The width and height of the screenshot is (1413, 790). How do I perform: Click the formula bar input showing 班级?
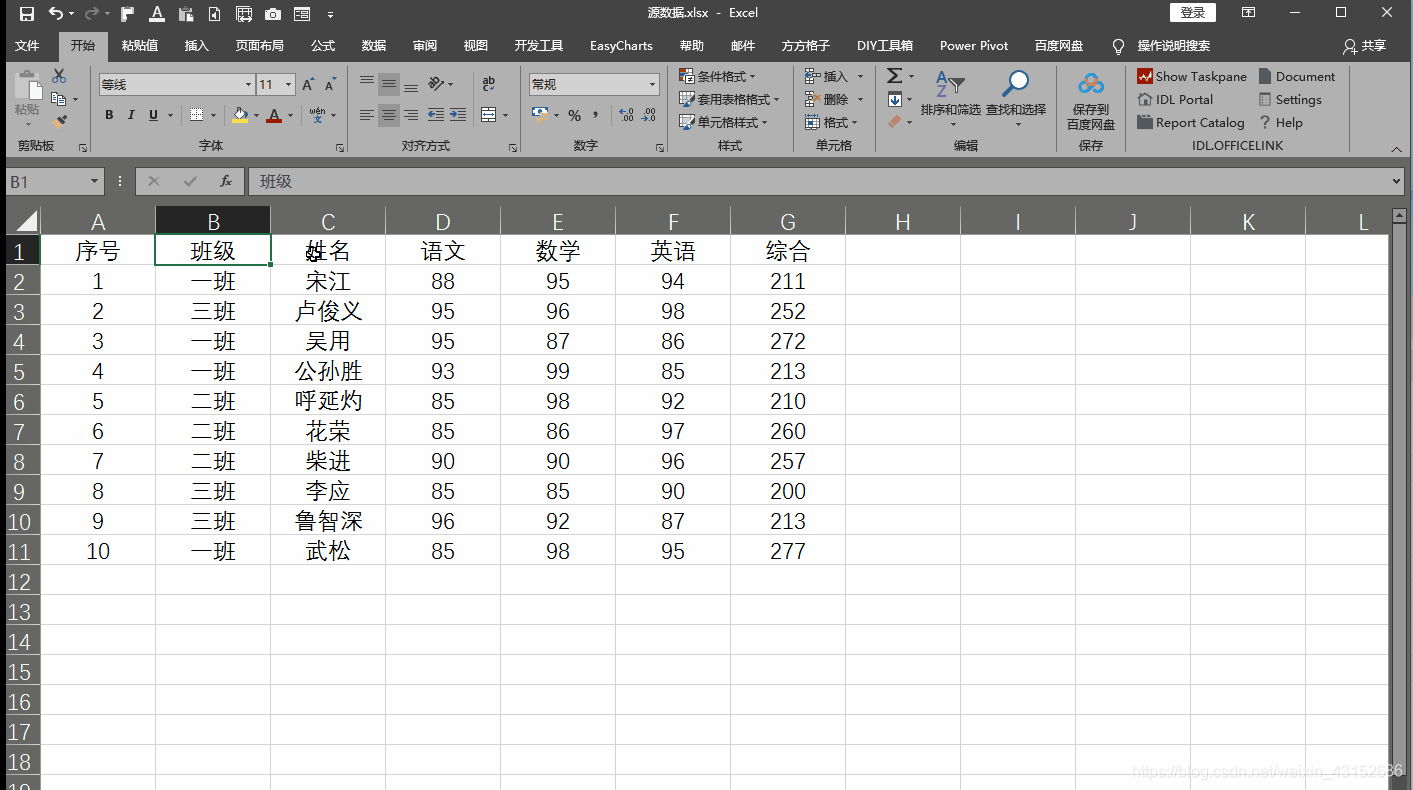tap(818, 181)
